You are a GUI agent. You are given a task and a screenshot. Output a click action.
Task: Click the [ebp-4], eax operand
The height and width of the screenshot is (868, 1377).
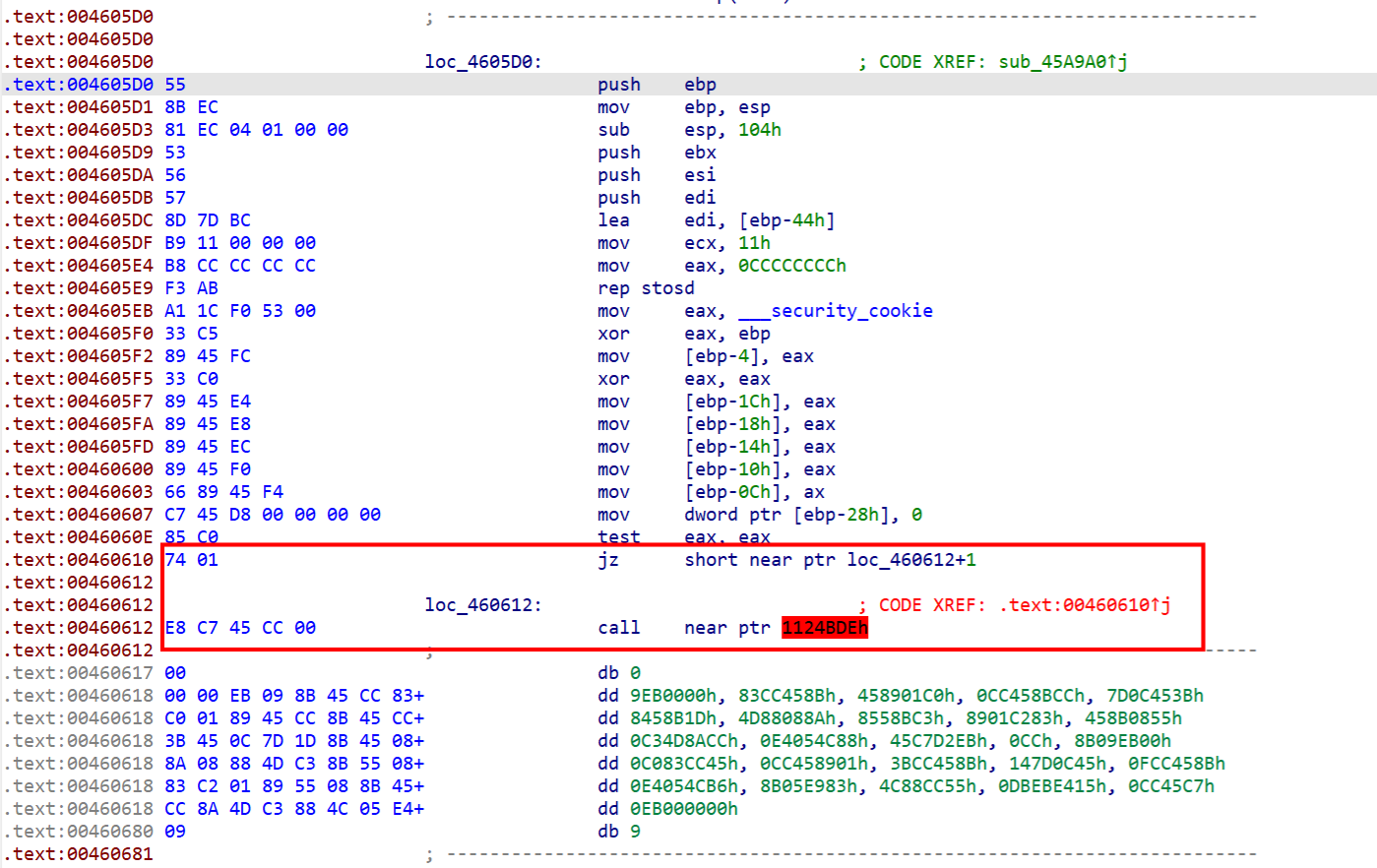[749, 356]
